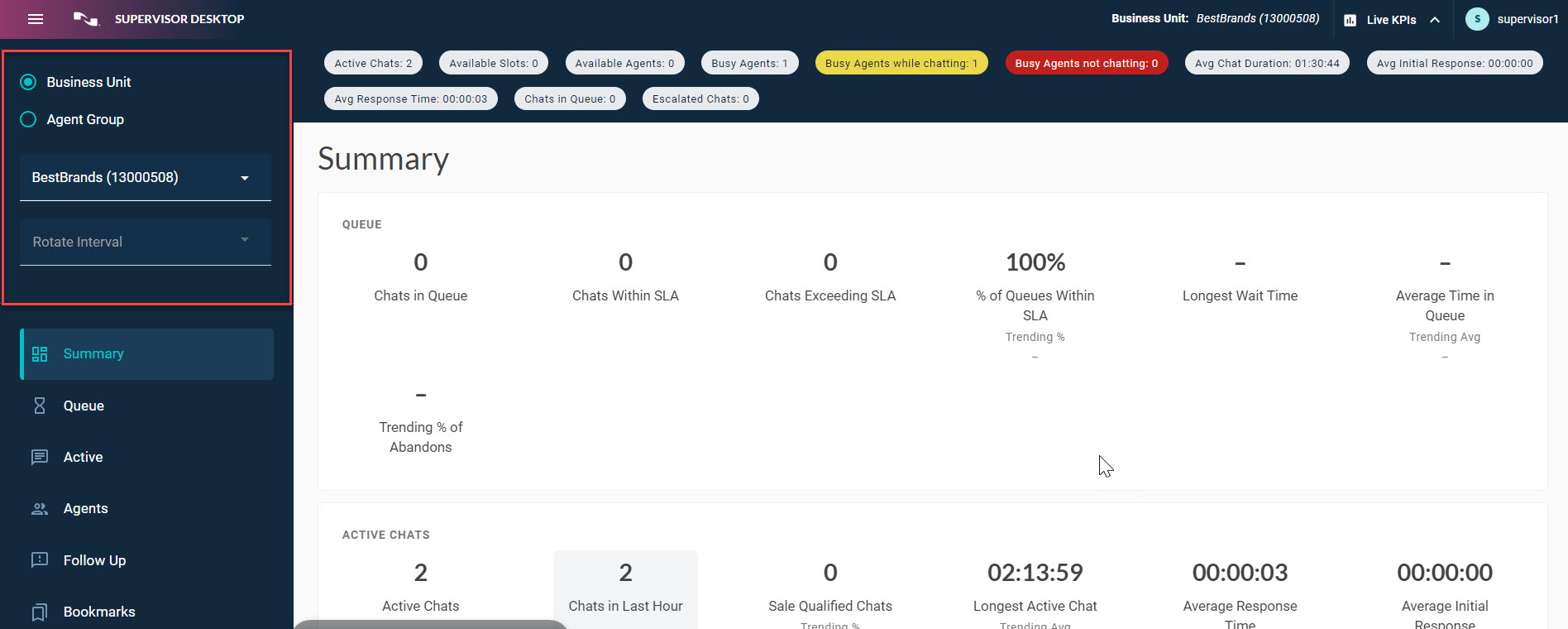This screenshot has height=629, width=1568.
Task: Click the supervisor1 avatar icon
Action: (x=1477, y=19)
